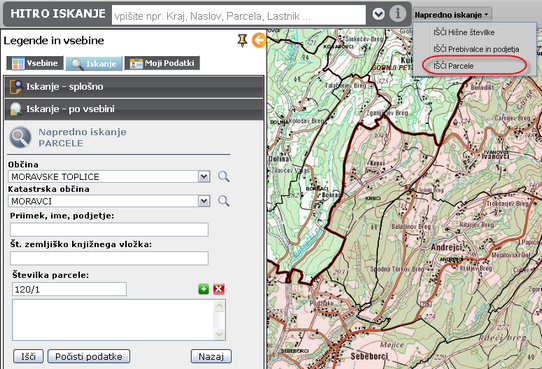The image size is (542, 369).
Task: Choose IŠČI Hišne številke option
Action: (464, 32)
